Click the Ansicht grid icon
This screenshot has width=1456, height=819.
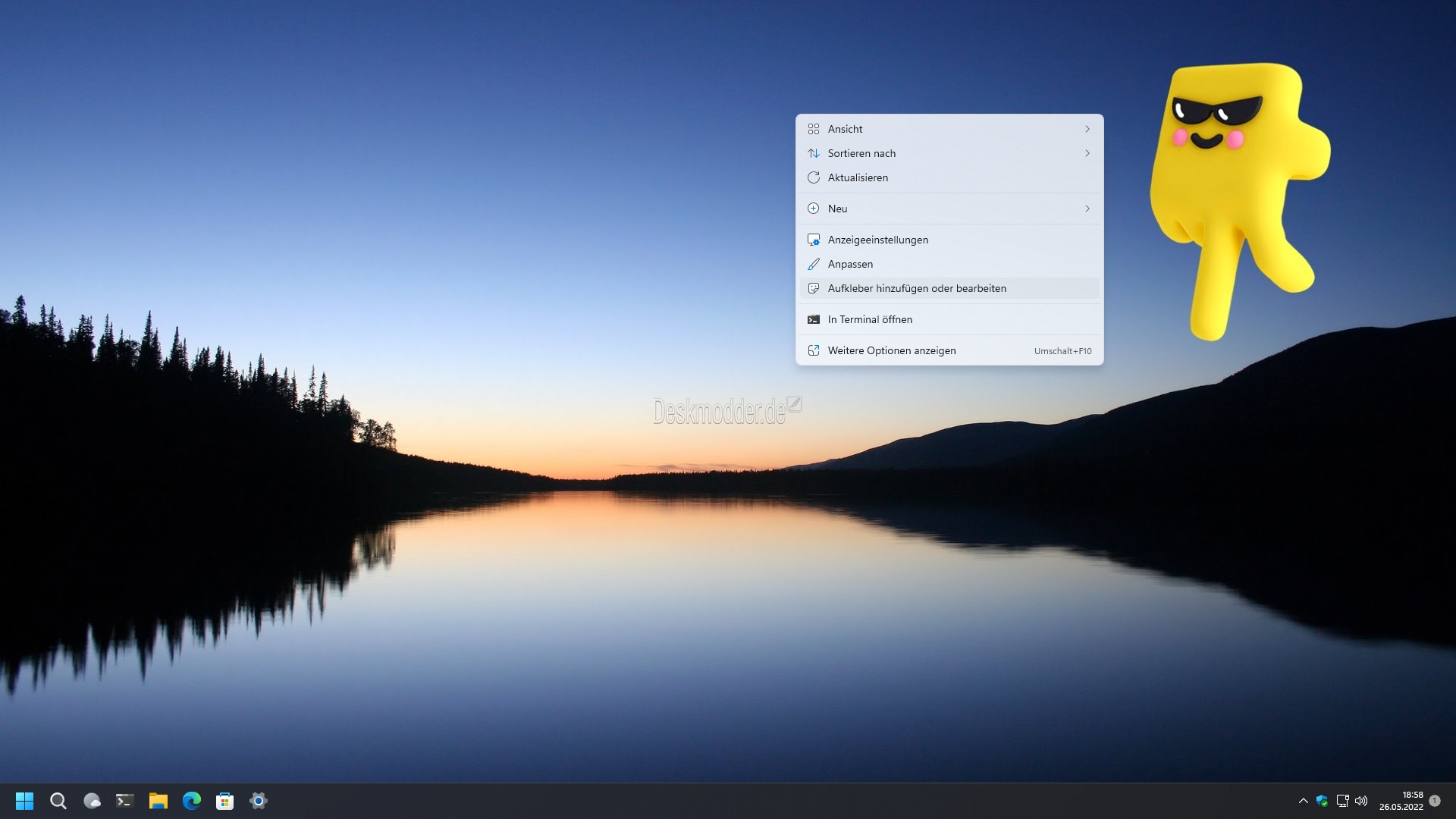pos(814,129)
